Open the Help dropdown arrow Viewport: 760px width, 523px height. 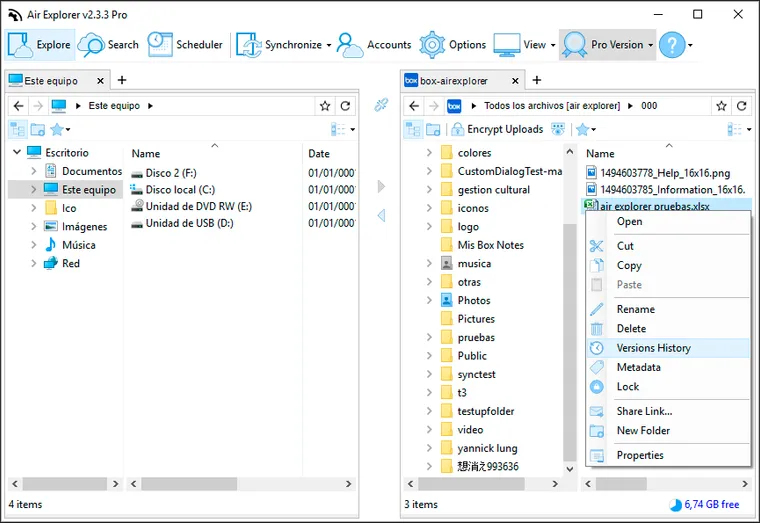tap(690, 45)
